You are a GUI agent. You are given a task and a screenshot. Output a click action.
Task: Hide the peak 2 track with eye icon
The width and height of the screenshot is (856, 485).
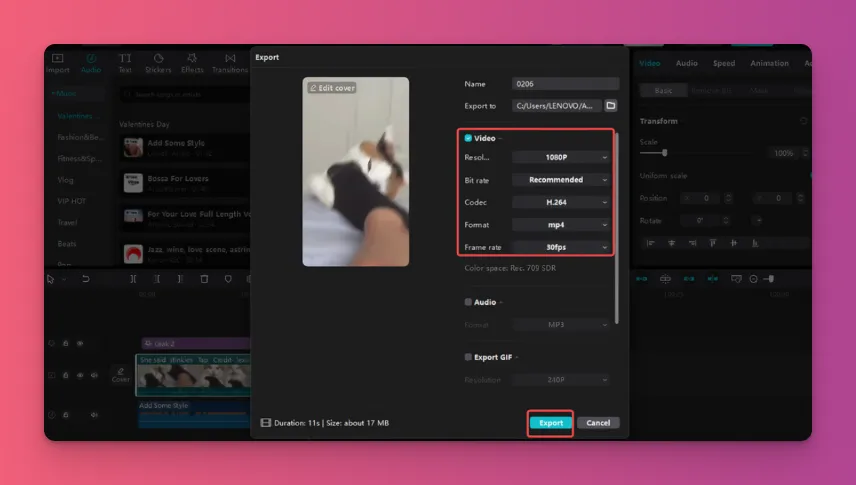pos(80,344)
